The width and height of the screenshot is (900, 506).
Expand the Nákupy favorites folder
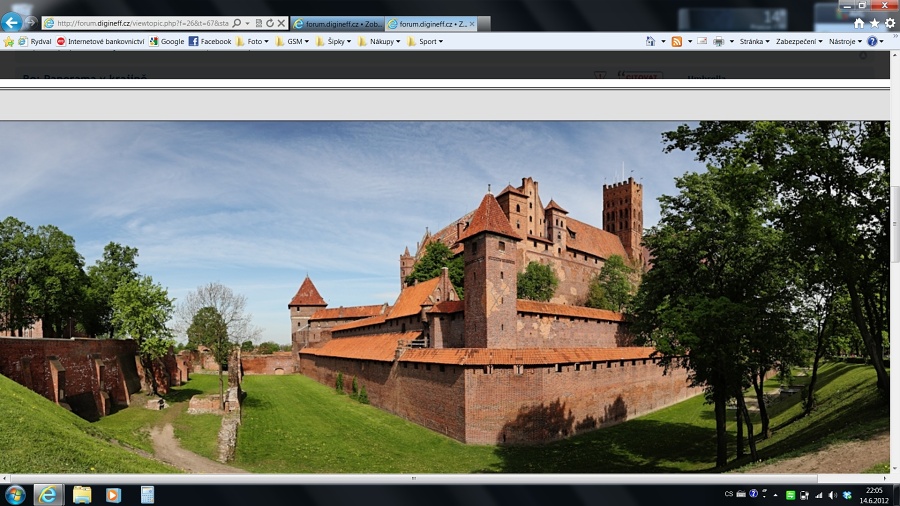tap(379, 42)
